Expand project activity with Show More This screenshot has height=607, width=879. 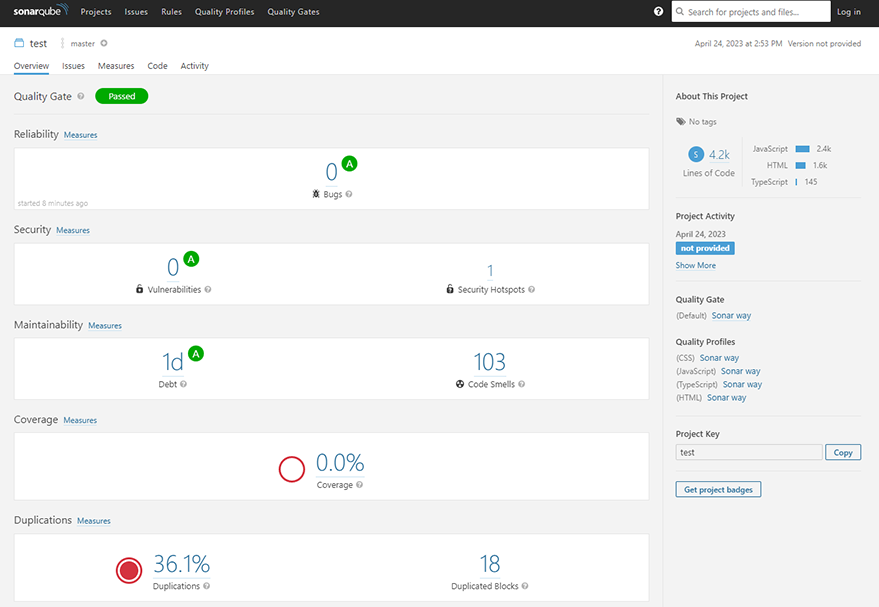point(695,265)
